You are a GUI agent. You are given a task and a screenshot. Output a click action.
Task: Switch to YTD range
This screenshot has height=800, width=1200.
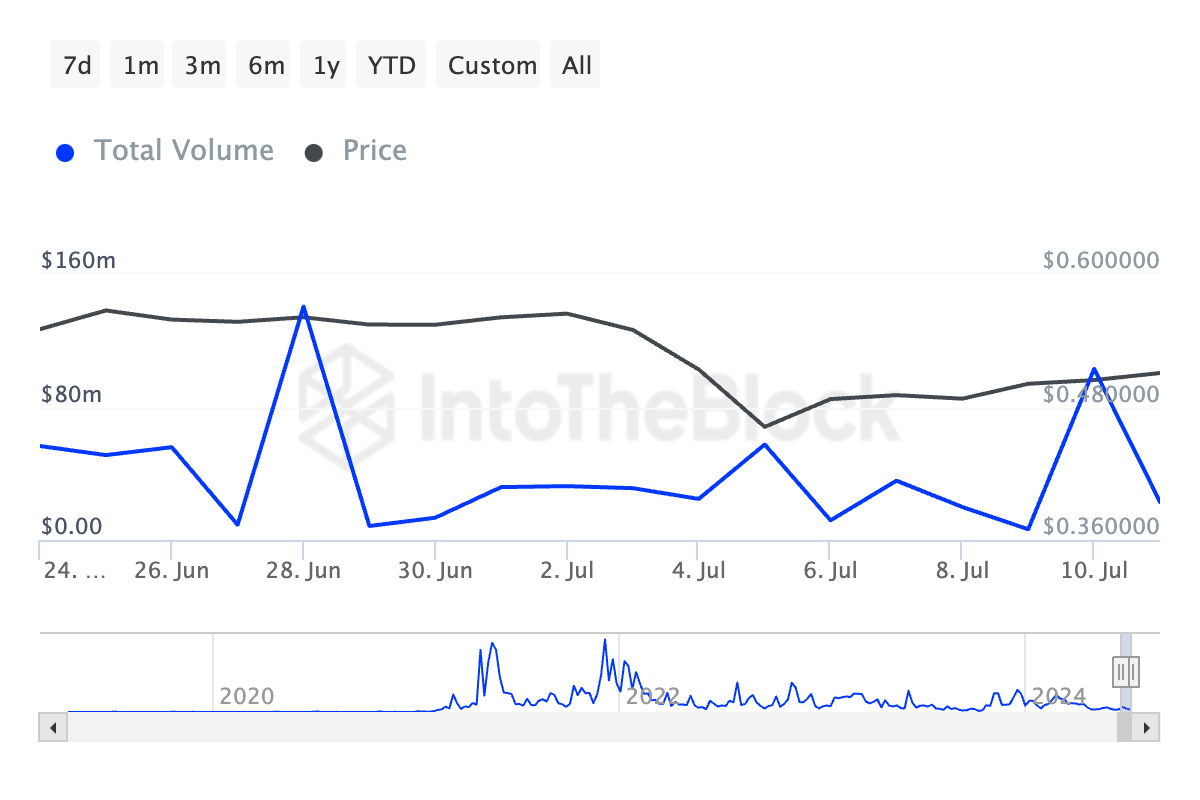click(392, 65)
